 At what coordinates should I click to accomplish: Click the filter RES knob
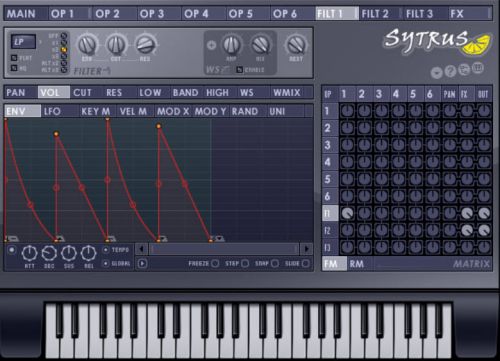coord(145,45)
